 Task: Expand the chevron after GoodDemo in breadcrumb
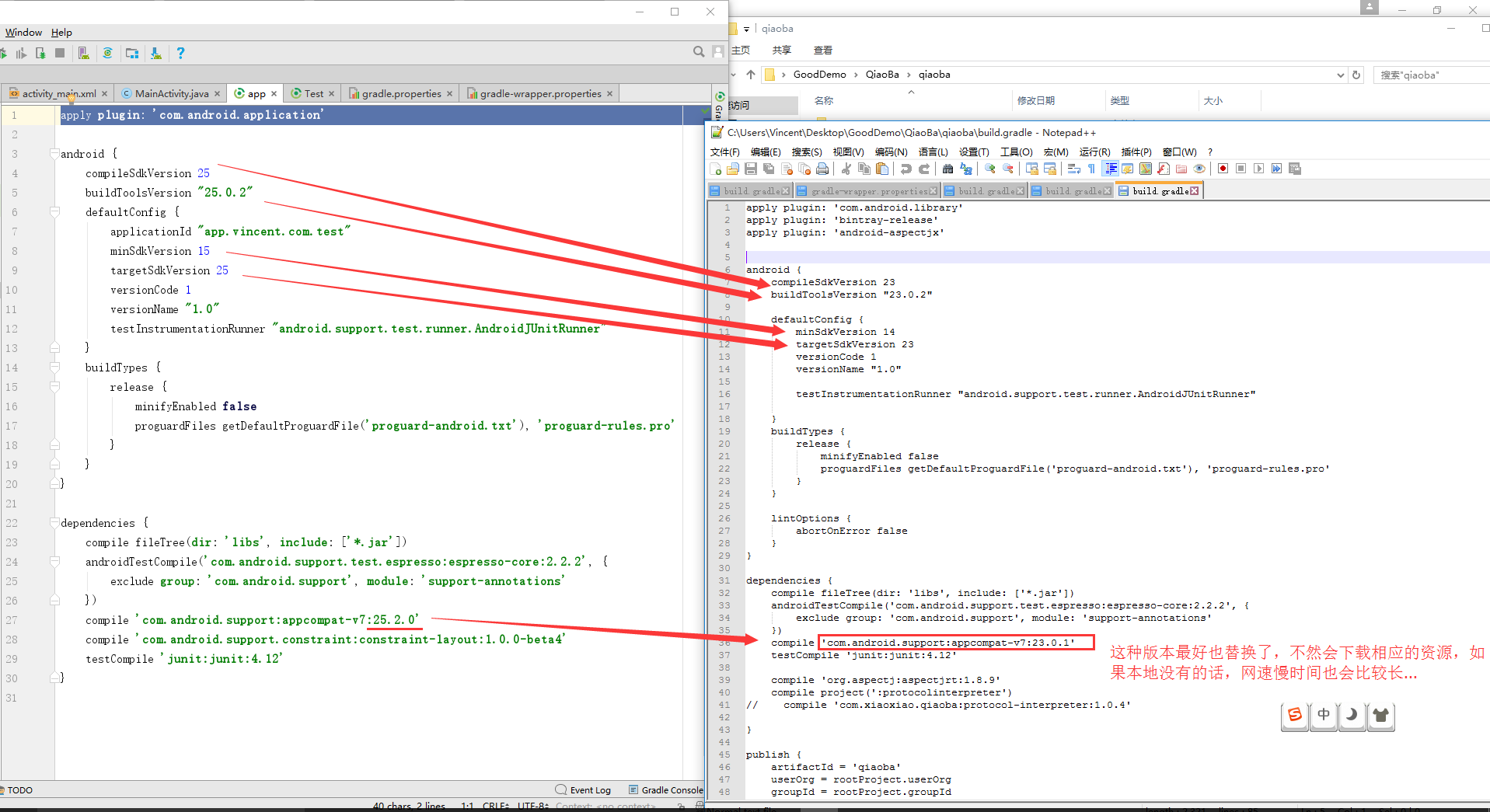coord(856,75)
